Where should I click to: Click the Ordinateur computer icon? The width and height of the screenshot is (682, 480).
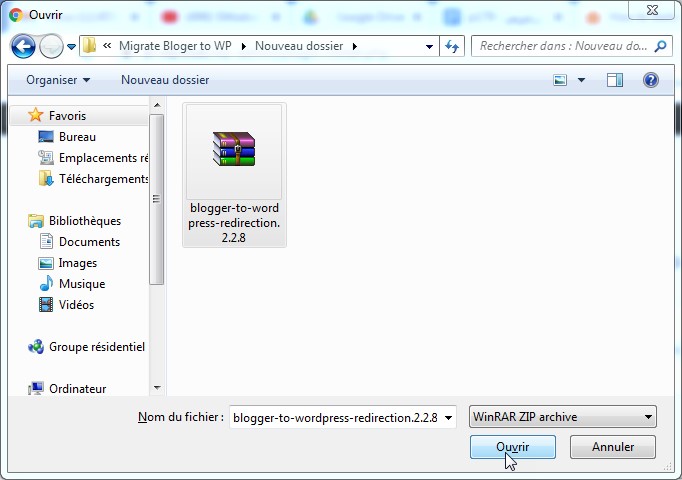(x=36, y=388)
